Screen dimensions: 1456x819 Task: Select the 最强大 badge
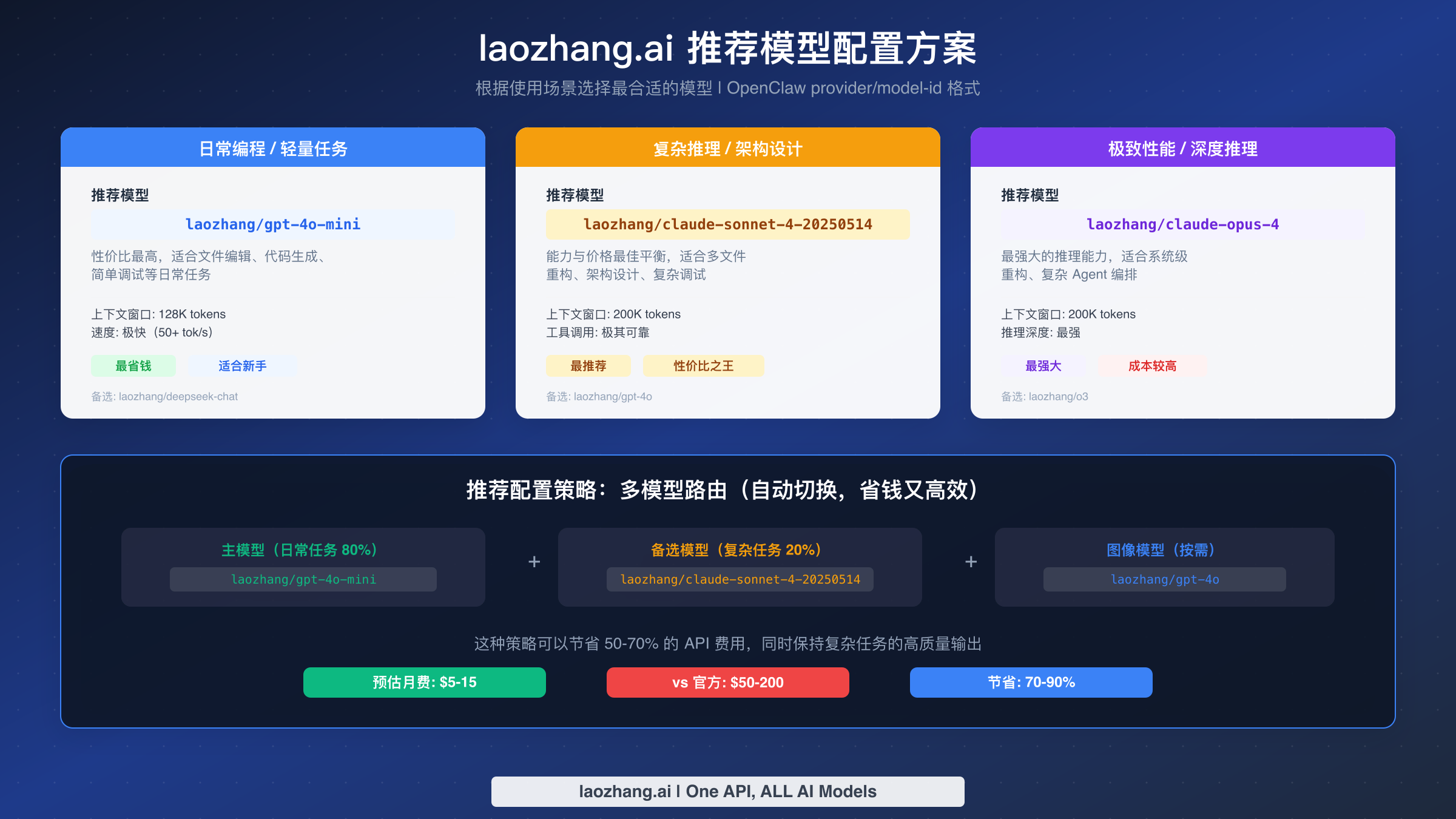pyautogui.click(x=1043, y=366)
